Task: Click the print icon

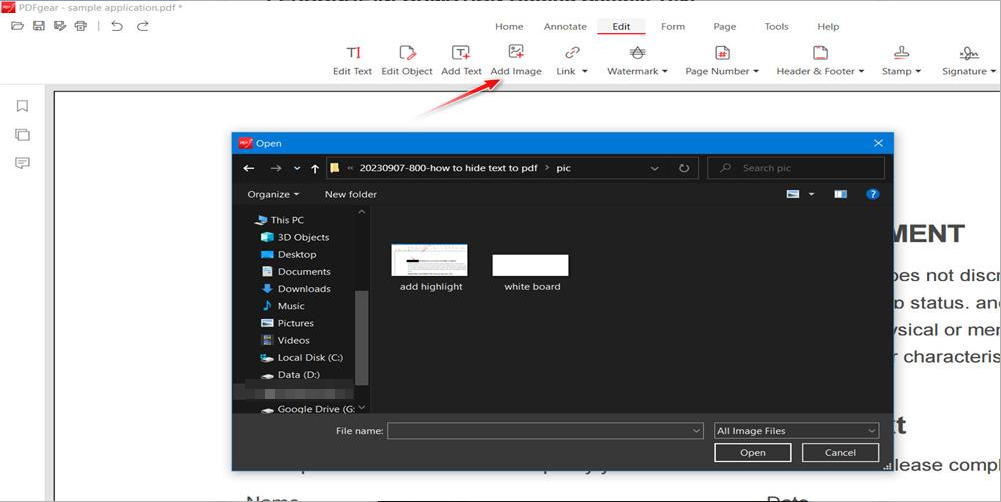Action: (80, 26)
